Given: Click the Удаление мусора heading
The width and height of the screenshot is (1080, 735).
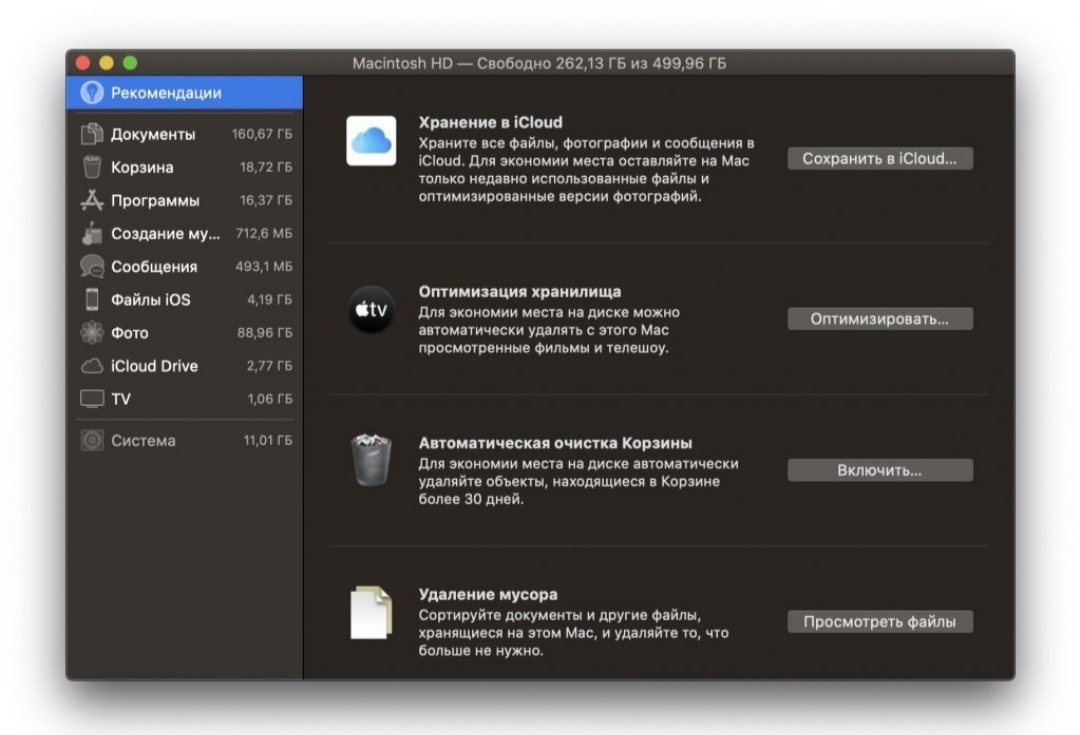Looking at the screenshot, I should [488, 594].
